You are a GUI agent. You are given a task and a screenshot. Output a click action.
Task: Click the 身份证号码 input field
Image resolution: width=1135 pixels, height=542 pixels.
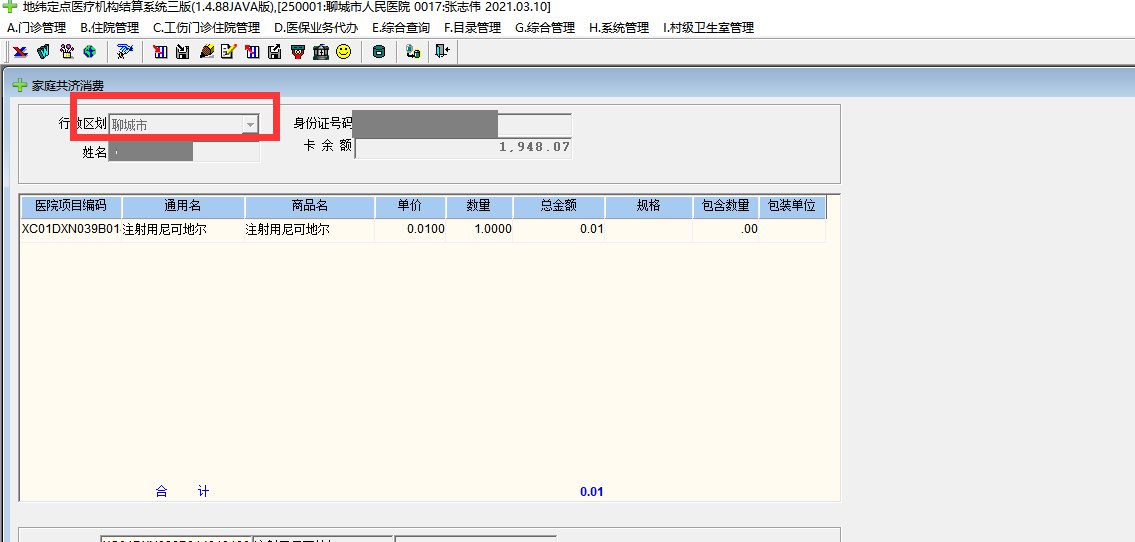[462, 124]
